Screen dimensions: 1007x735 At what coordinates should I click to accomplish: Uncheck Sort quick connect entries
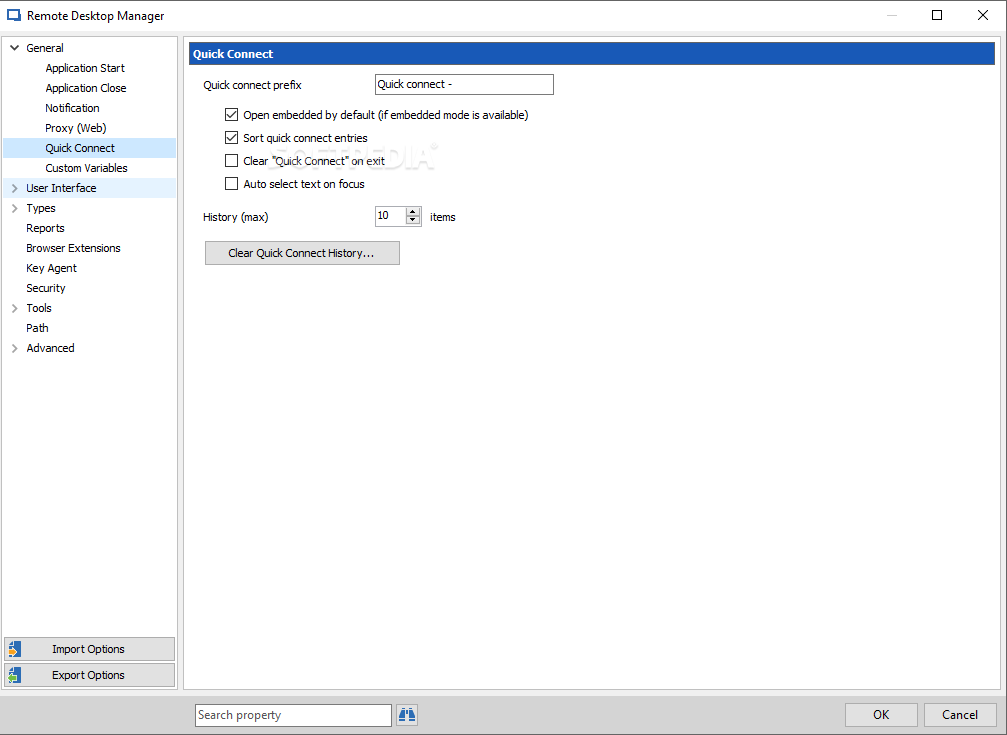click(231, 138)
